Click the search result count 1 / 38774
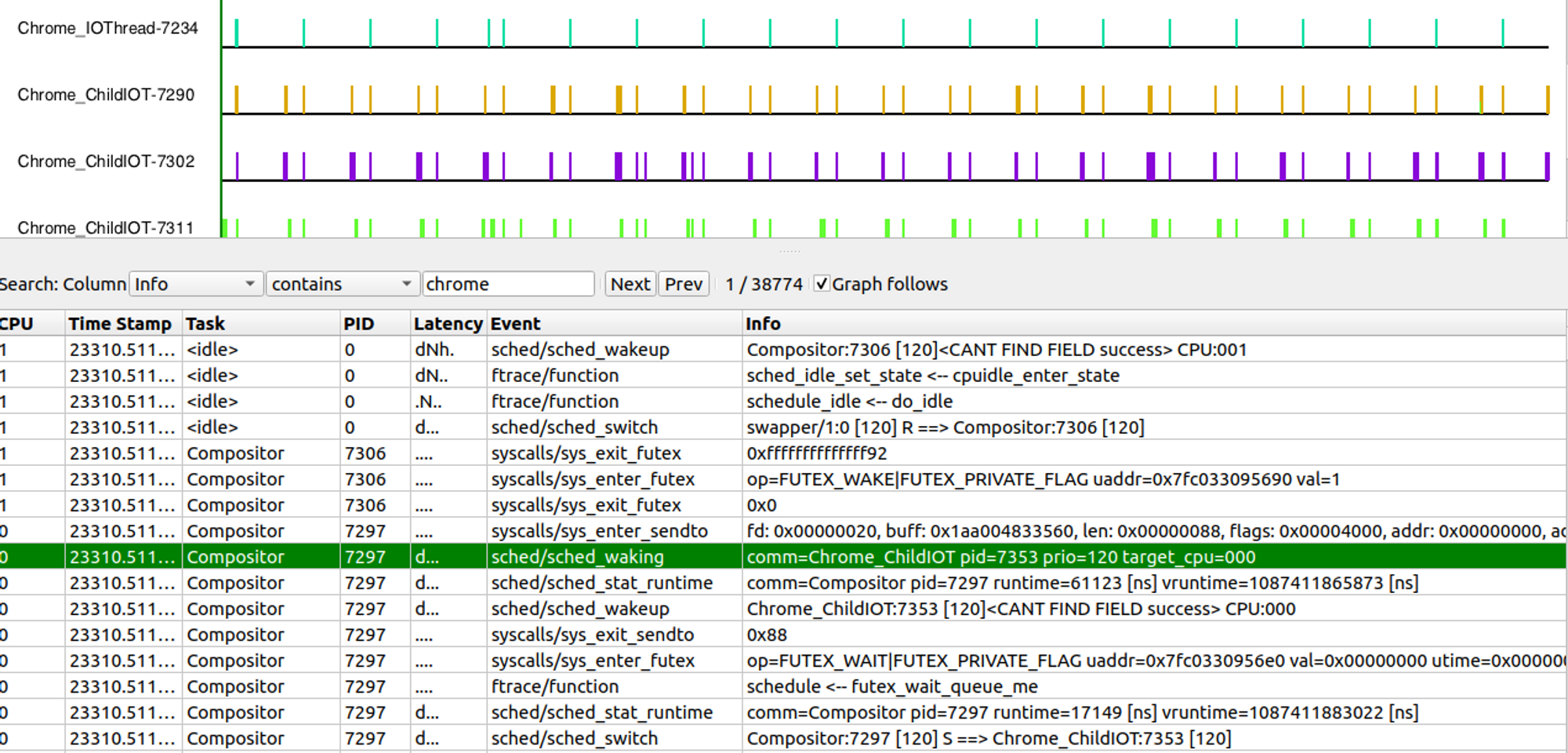This screenshot has width=1568, height=753. [764, 284]
